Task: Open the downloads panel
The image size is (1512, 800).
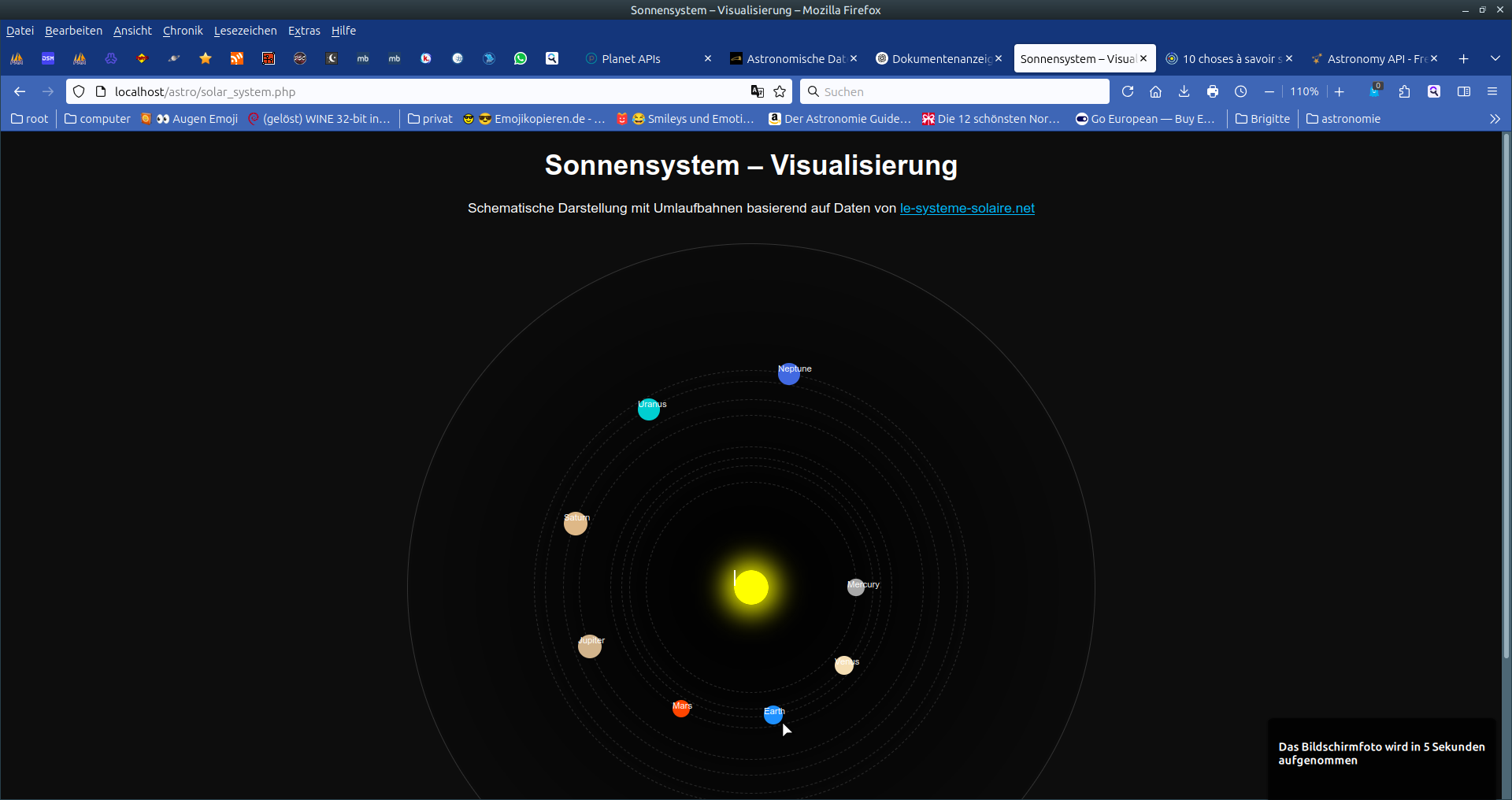Action: [x=1184, y=91]
